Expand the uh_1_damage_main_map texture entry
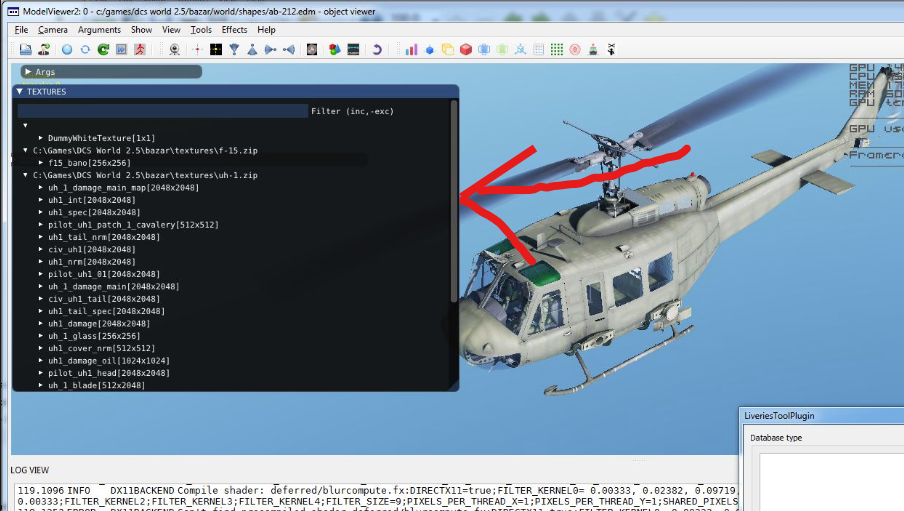Image resolution: width=904 pixels, height=511 pixels. pyautogui.click(x=40, y=187)
